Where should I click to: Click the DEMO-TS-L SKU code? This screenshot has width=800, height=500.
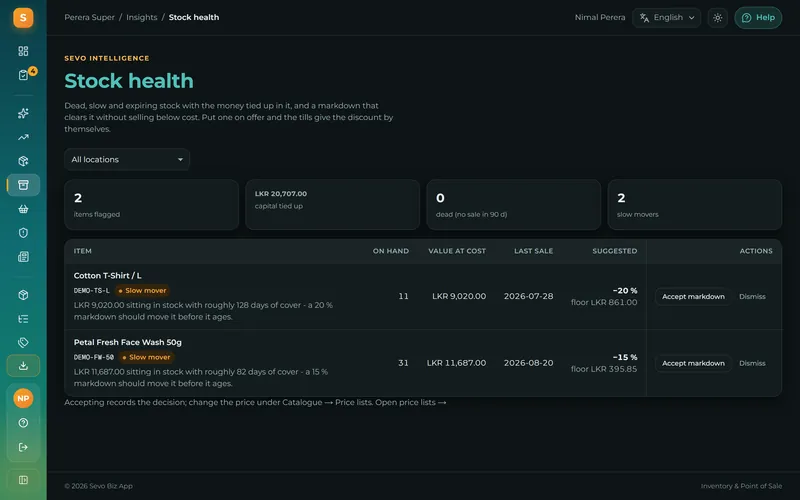point(91,291)
